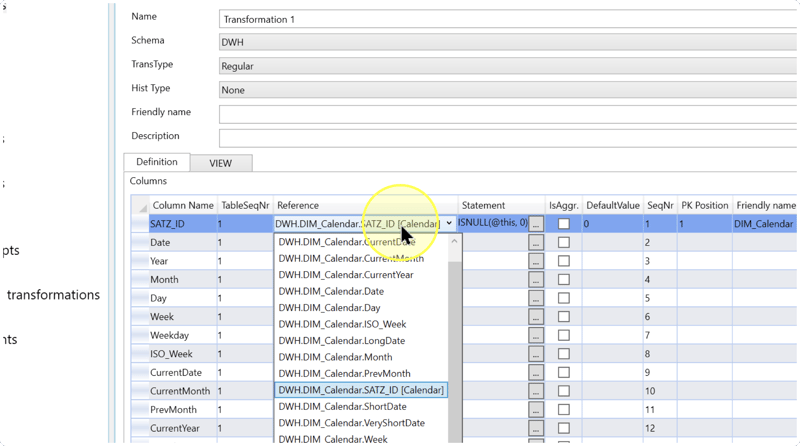Switch to the Definition tab
This screenshot has width=800, height=446.
[x=157, y=162]
